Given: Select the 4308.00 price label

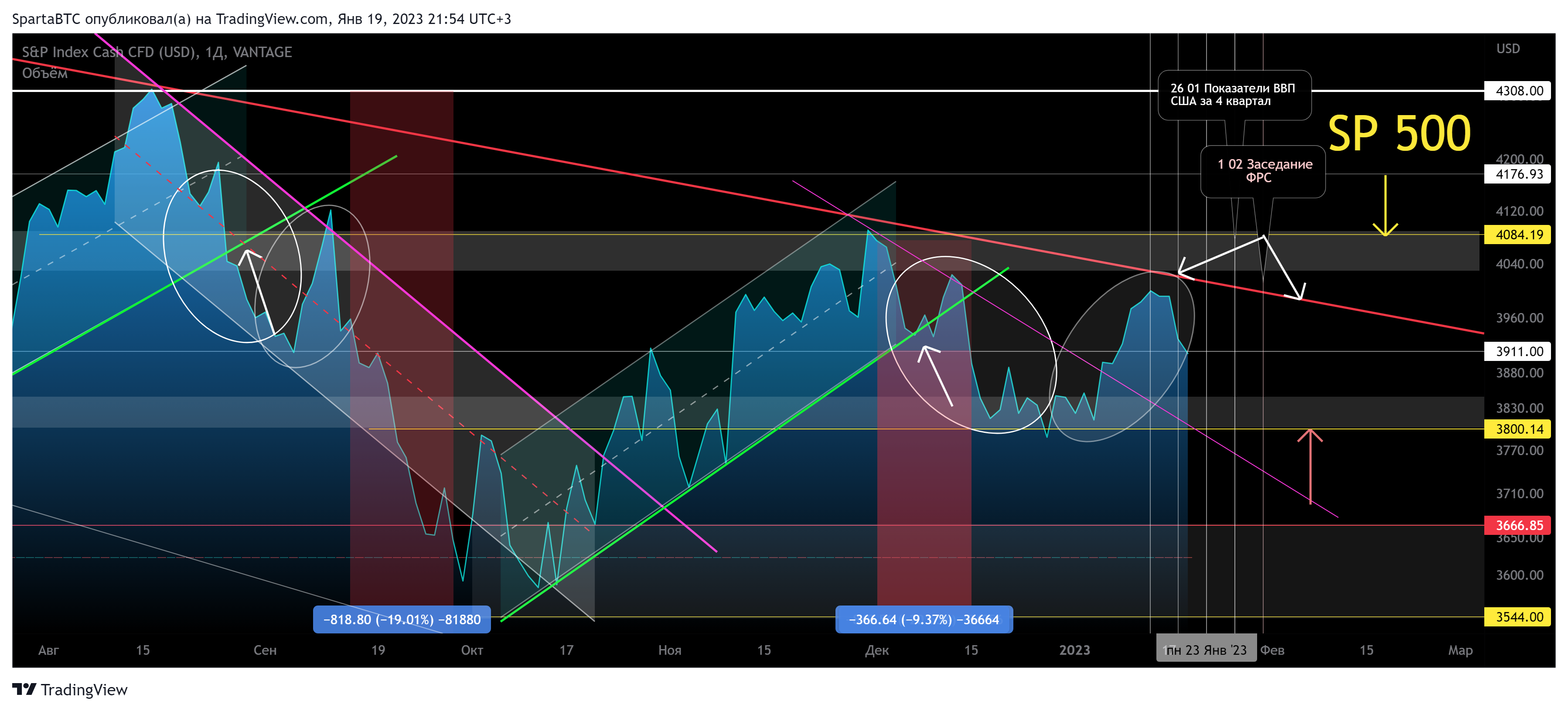Looking at the screenshot, I should [x=1517, y=91].
